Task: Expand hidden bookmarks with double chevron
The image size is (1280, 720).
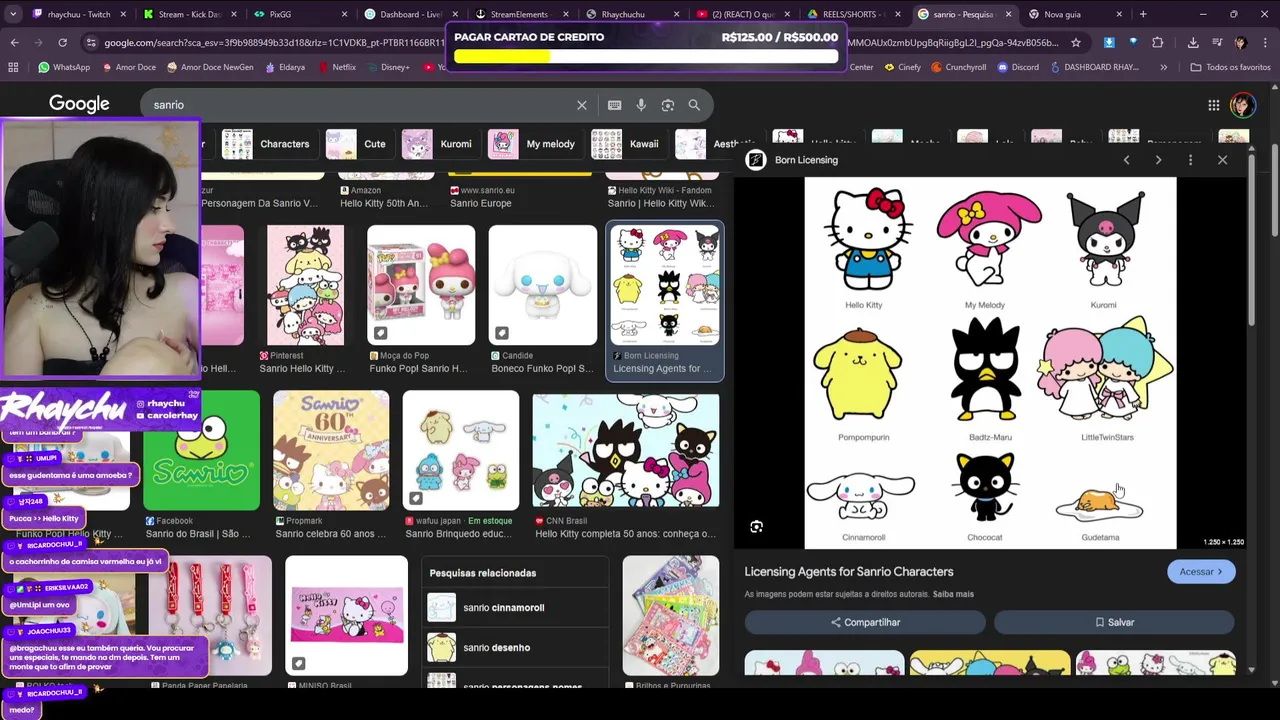Action: point(1163,67)
